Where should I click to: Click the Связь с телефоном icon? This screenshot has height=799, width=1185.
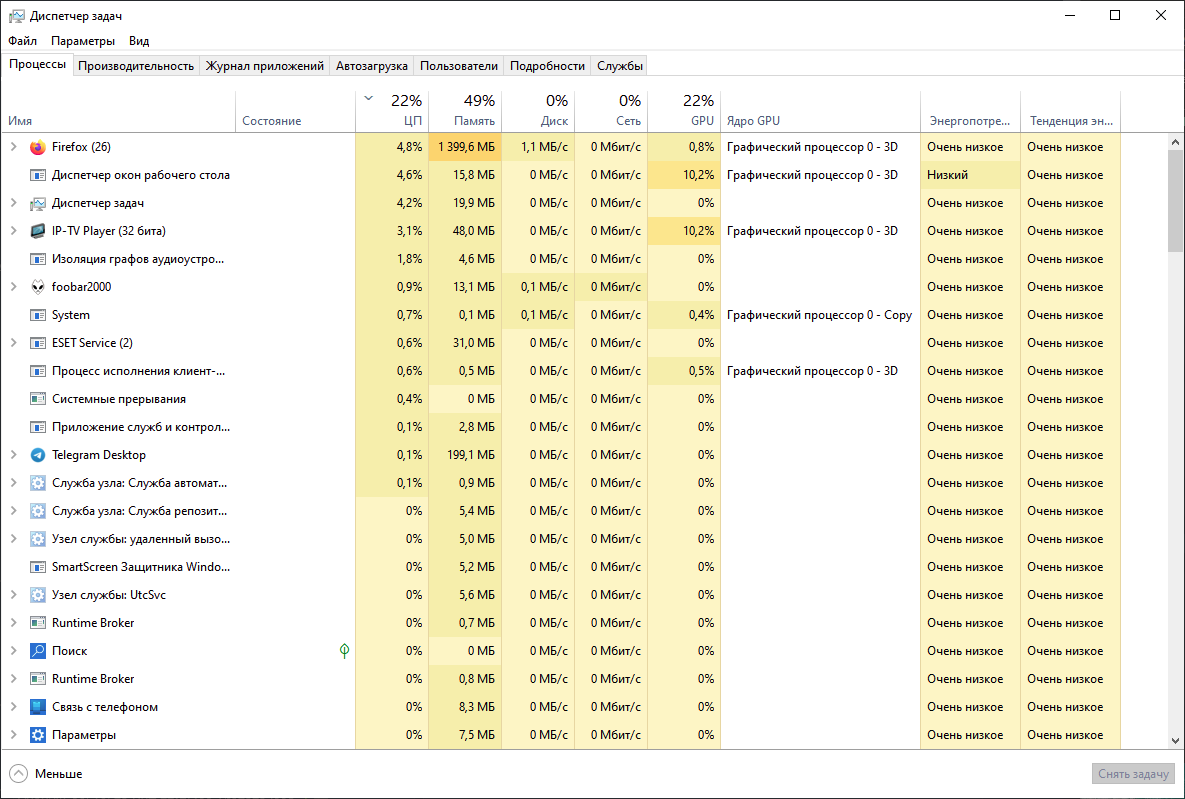coord(38,707)
